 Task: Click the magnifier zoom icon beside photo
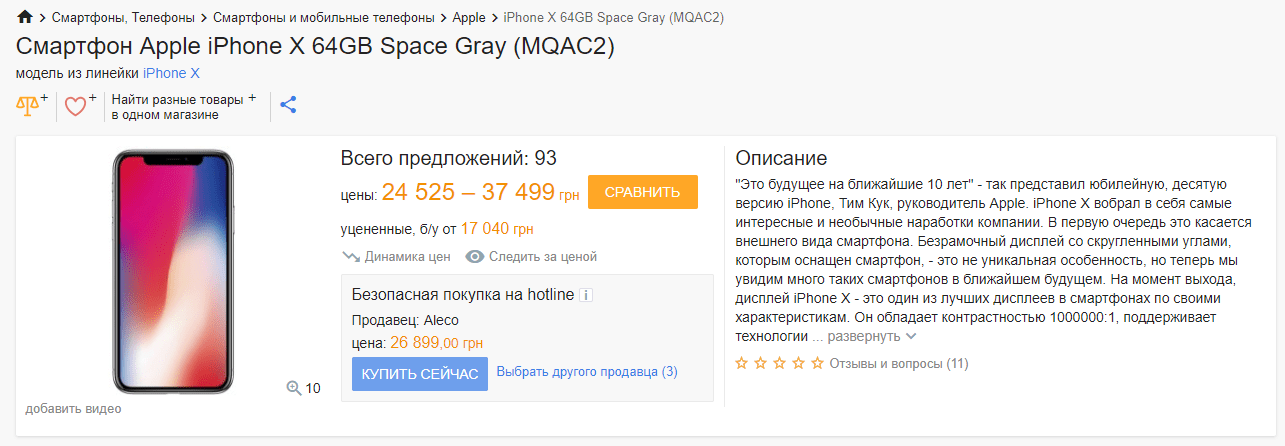point(294,388)
